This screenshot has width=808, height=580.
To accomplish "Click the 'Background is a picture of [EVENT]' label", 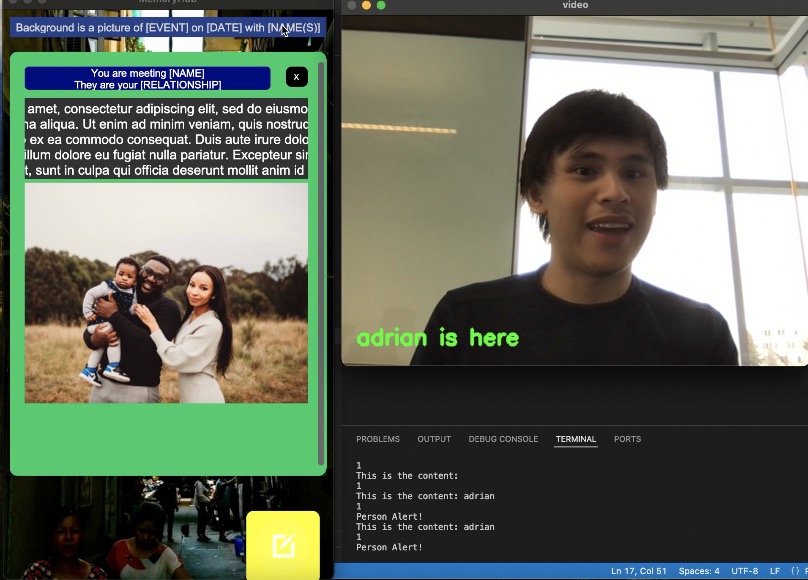I will click(x=168, y=28).
